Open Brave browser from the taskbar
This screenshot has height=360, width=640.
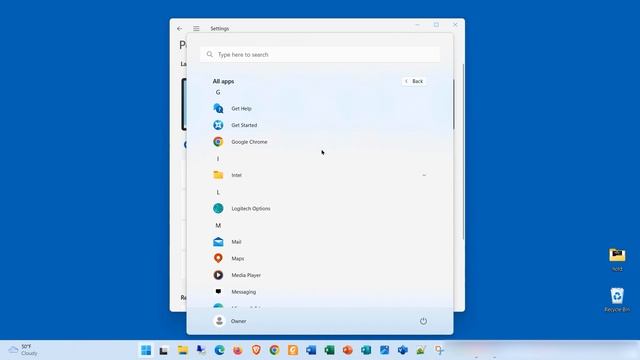click(256, 350)
